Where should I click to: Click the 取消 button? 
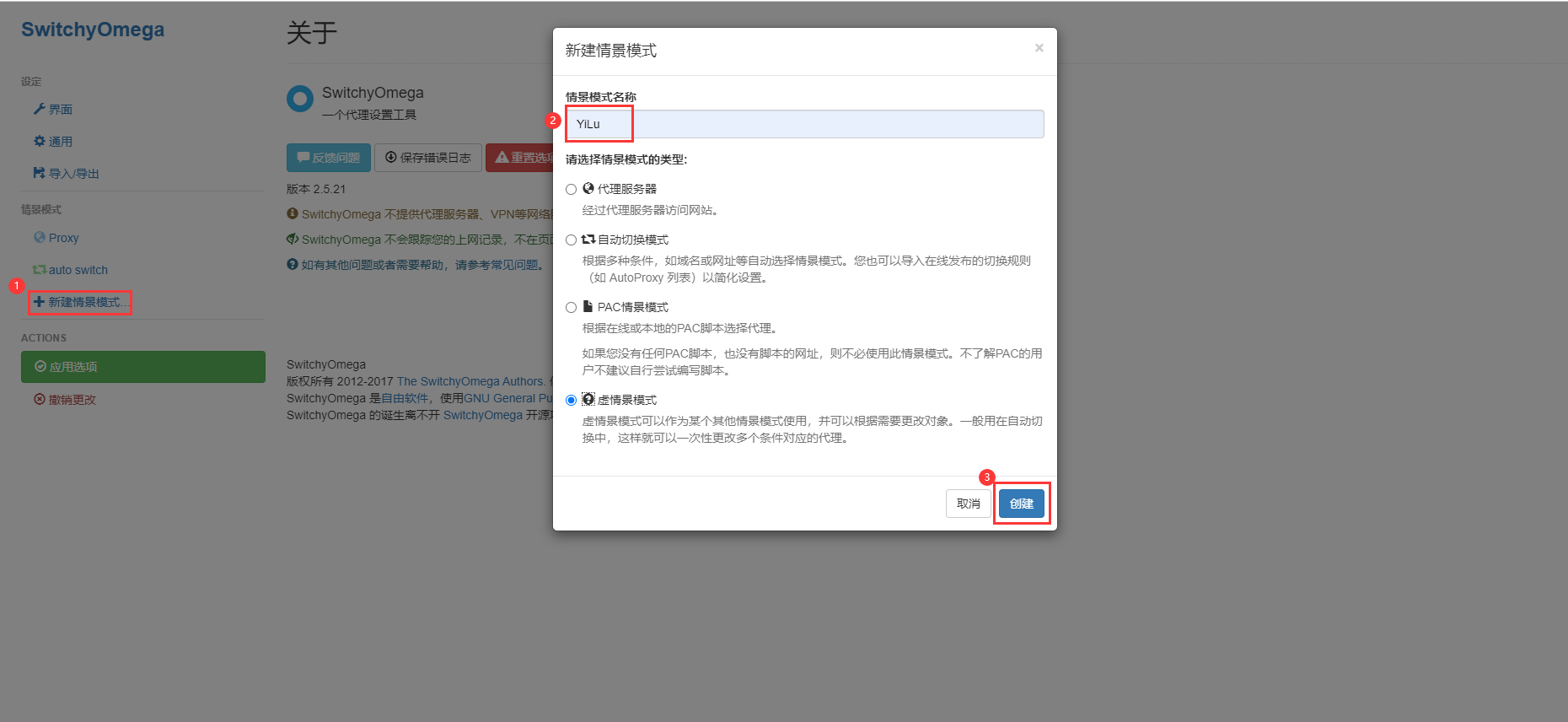pos(968,504)
